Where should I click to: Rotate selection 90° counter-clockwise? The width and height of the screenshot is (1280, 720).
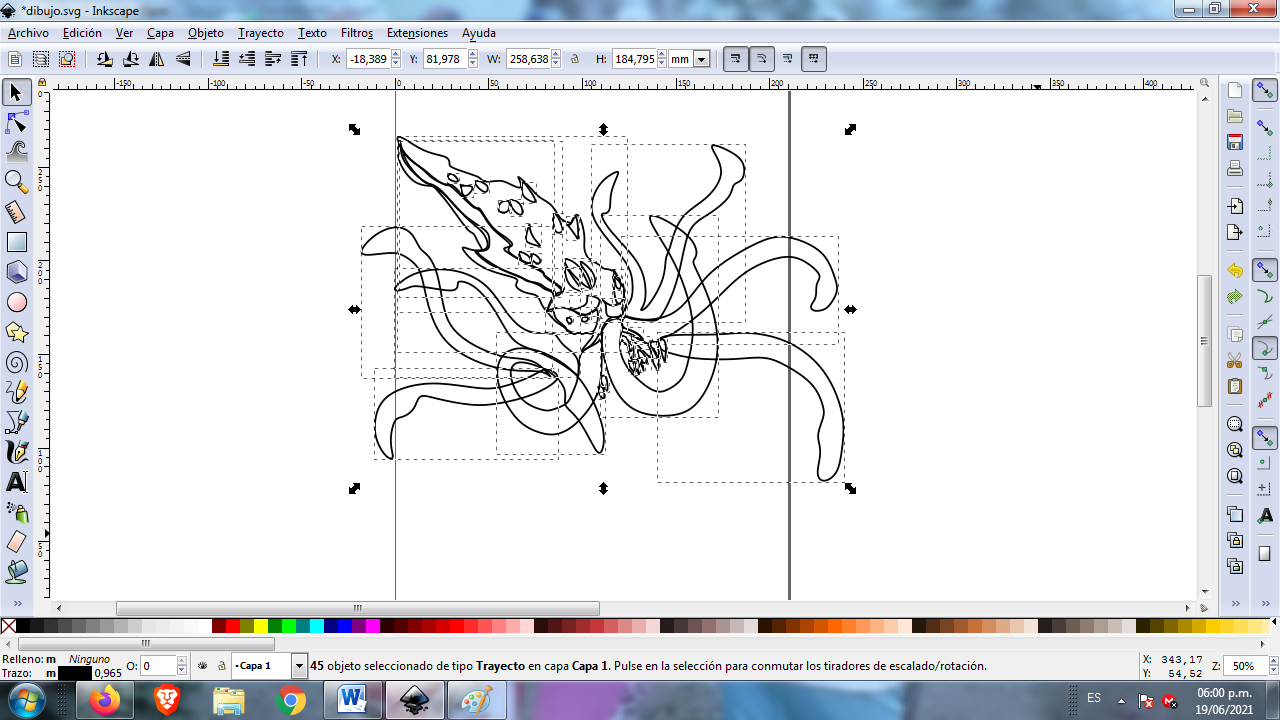pos(105,59)
